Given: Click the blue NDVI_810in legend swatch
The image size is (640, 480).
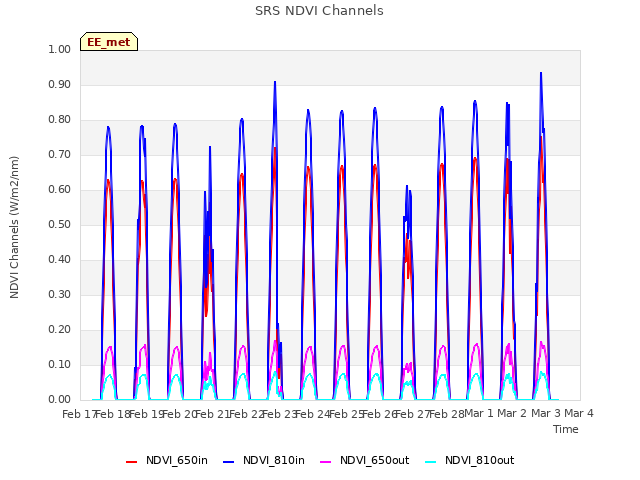Looking at the screenshot, I should 228,462.
